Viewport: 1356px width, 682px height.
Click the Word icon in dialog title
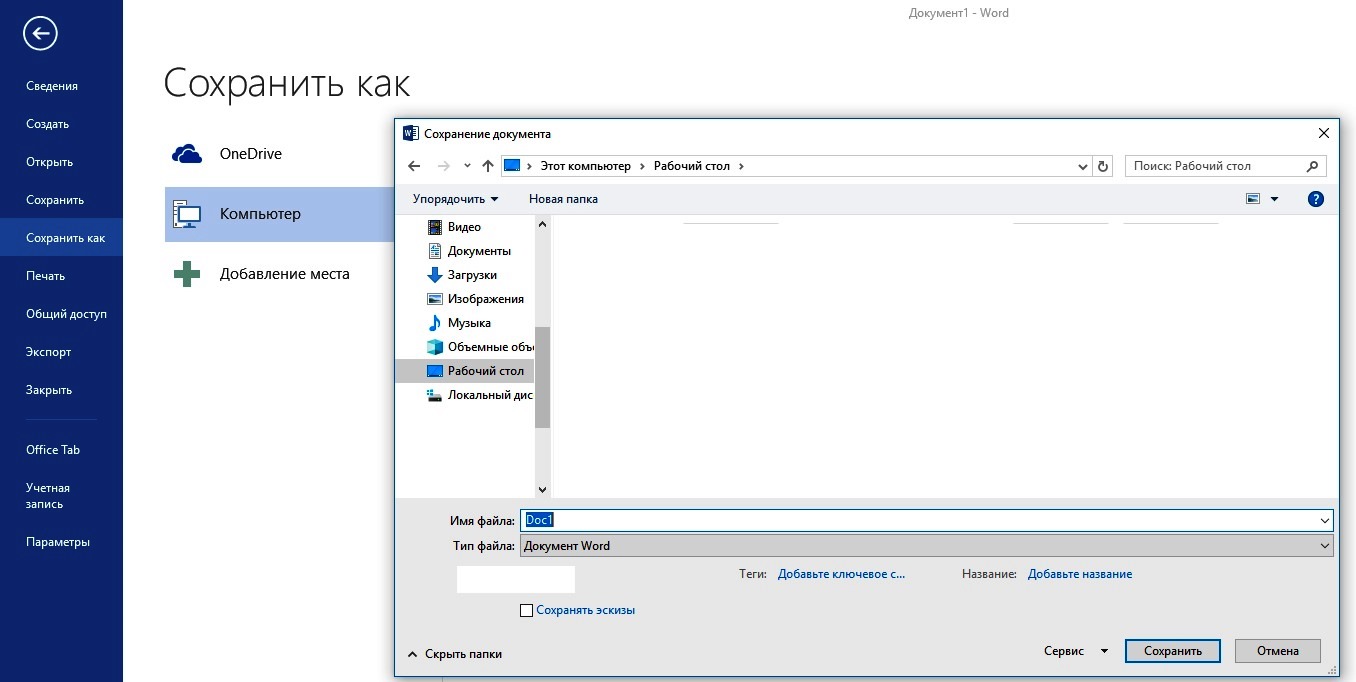tap(410, 133)
